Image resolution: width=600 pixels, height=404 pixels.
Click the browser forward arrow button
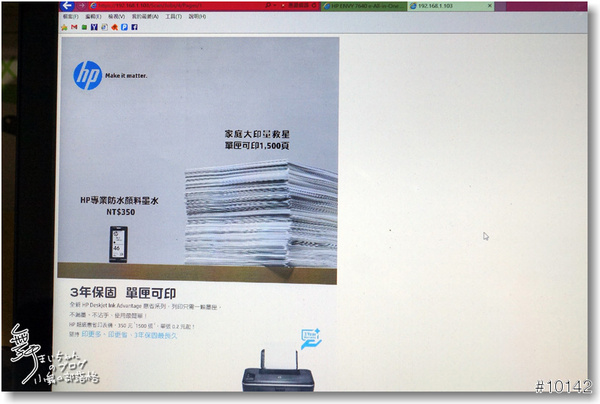[81, 6]
